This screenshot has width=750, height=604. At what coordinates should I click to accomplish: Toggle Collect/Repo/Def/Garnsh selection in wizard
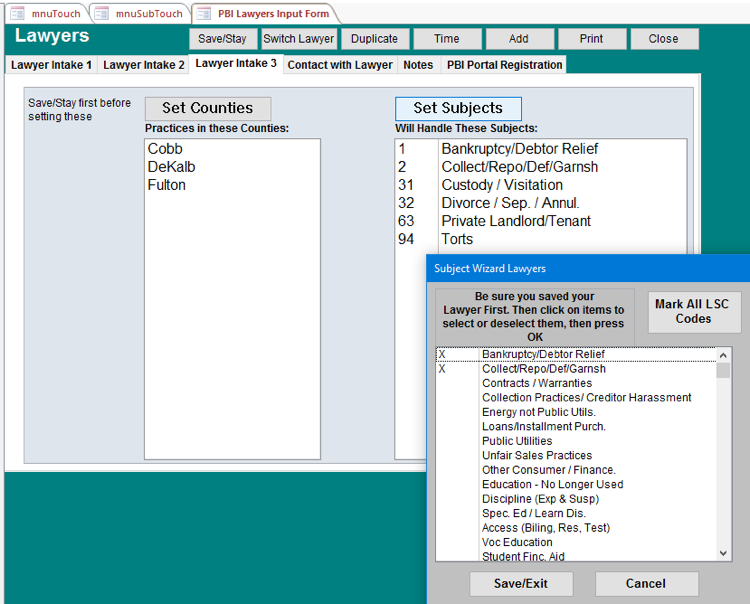pos(542,369)
